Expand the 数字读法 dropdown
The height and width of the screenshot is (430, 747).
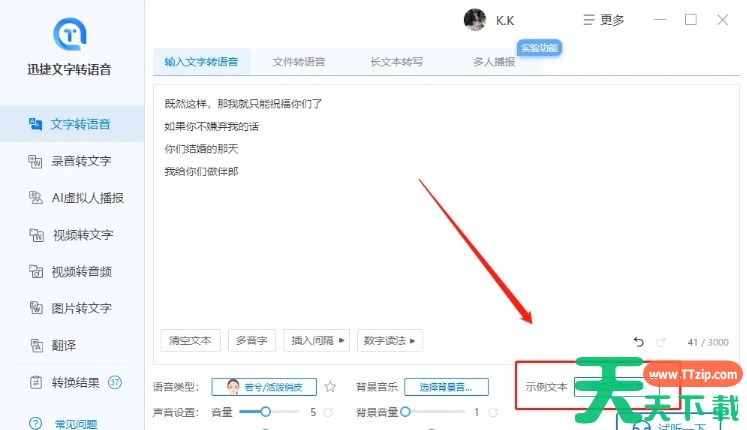[x=391, y=341]
